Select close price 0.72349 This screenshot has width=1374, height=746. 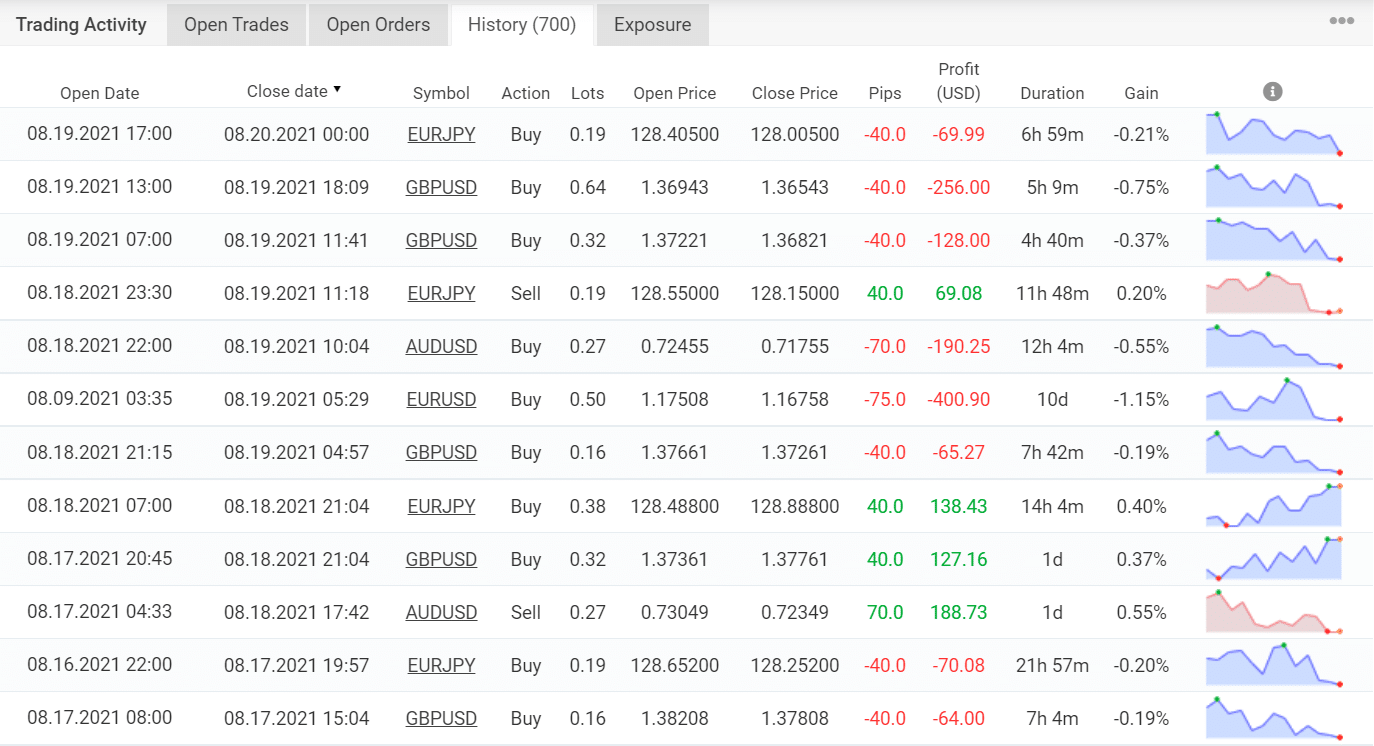click(795, 612)
